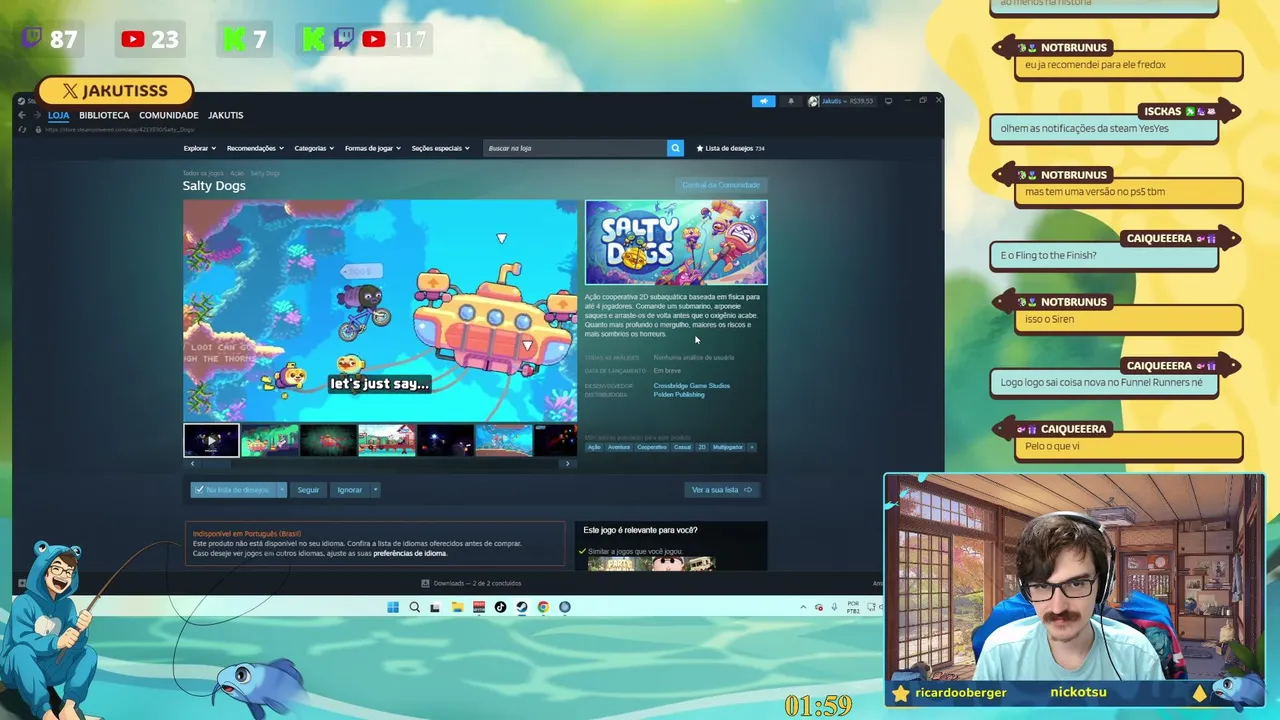Open Google Chrome from the taskbar
The width and height of the screenshot is (1280, 720).
coord(543,607)
